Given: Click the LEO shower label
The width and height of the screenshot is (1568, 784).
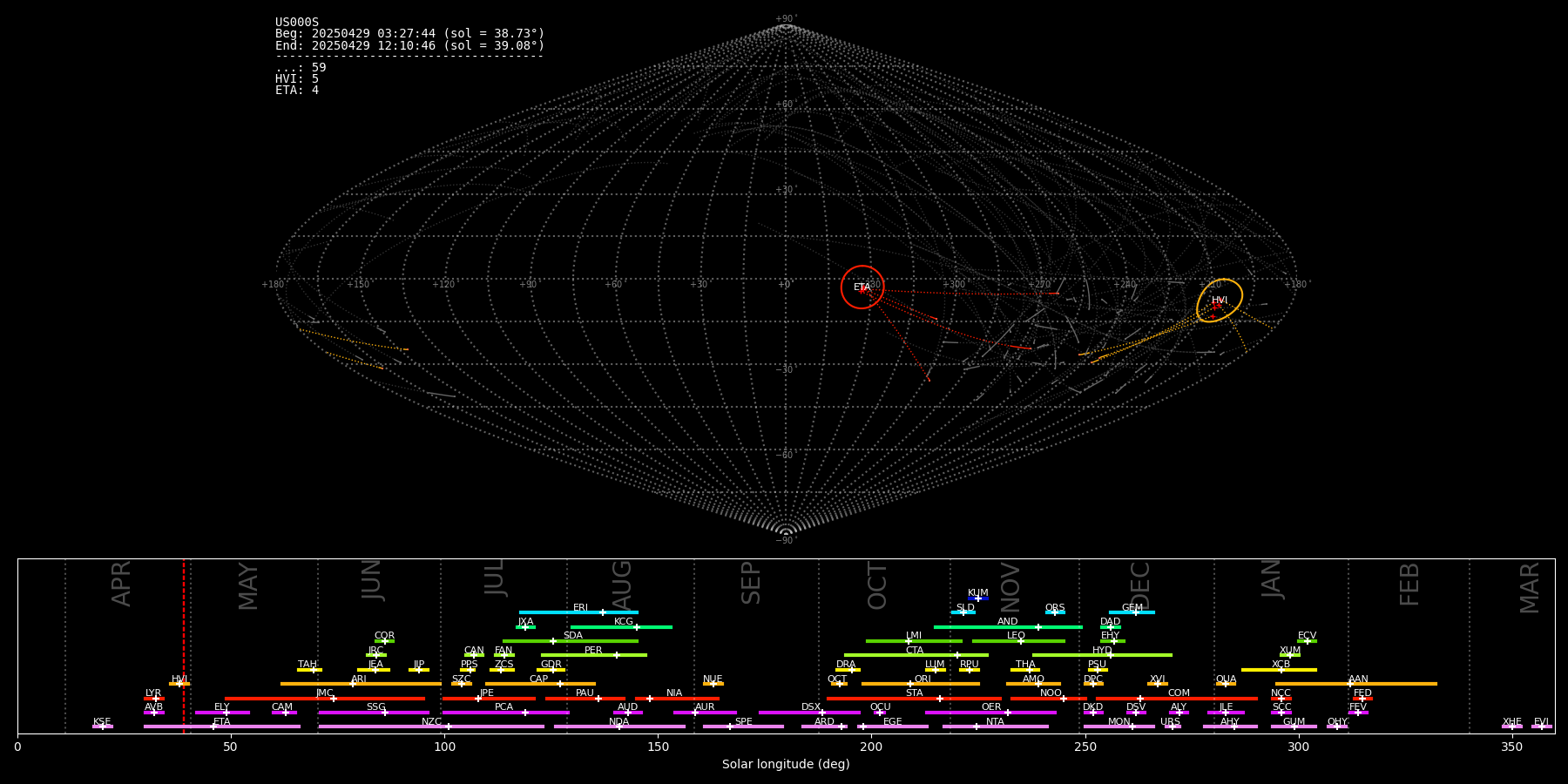Looking at the screenshot, I should 1016,635.
